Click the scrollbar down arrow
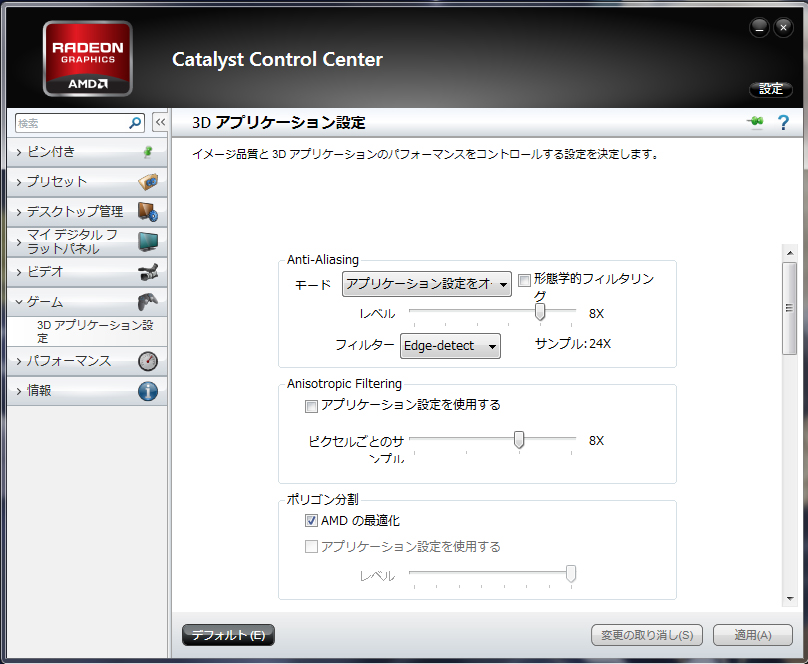The image size is (808, 664). click(789, 599)
